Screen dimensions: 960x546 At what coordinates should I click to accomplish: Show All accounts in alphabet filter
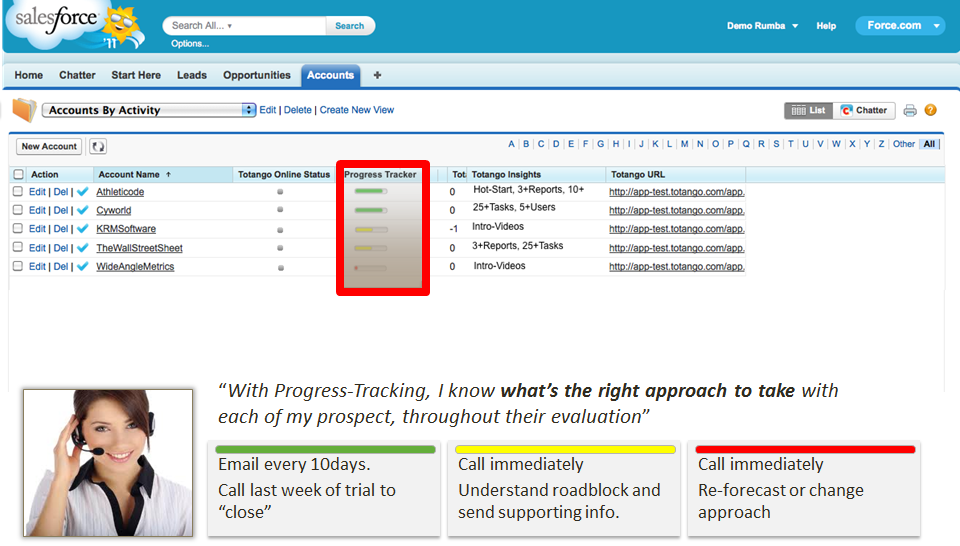coord(929,144)
